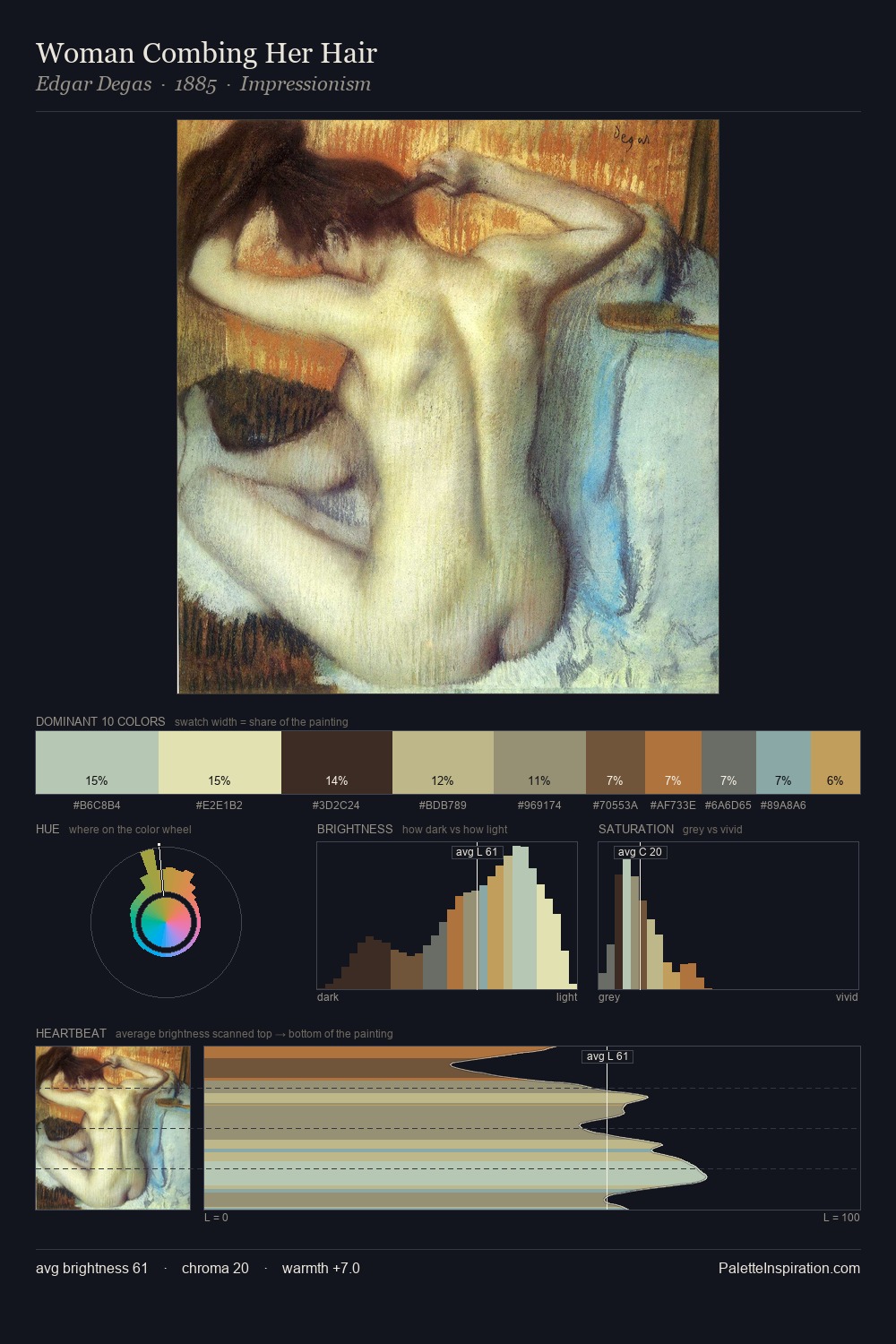The image size is (896, 1344).
Task: Select the cream yellow #E2E1B2 swatch
Action: pyautogui.click(x=220, y=762)
